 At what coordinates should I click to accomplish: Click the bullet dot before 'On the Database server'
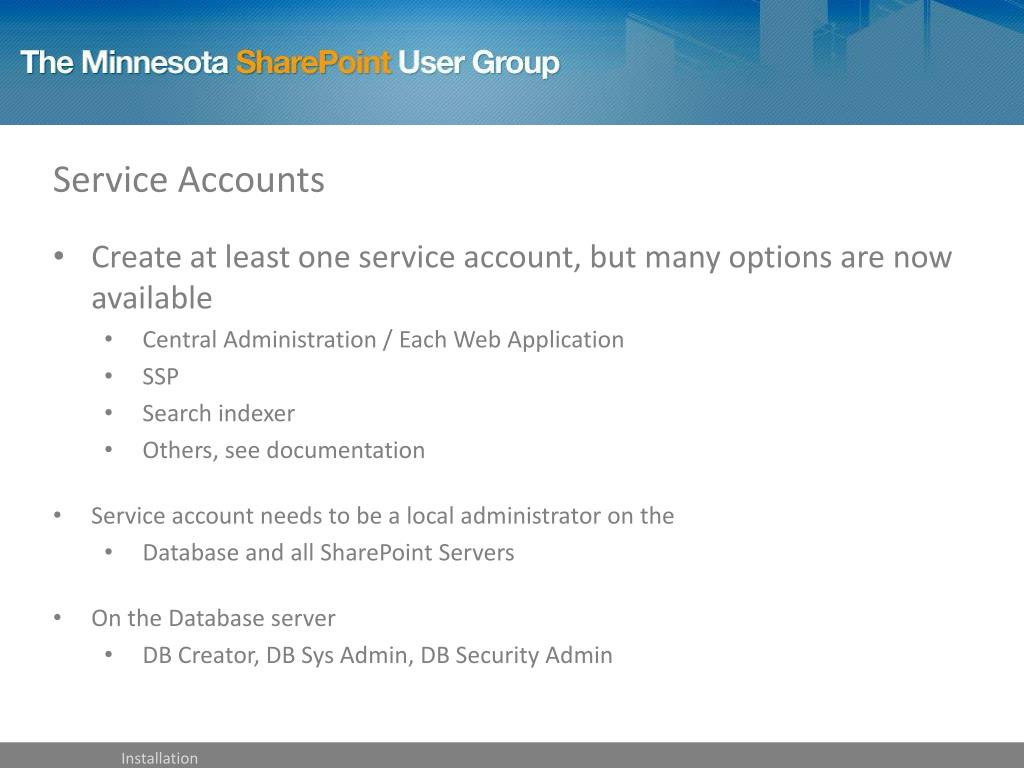pos(57,618)
